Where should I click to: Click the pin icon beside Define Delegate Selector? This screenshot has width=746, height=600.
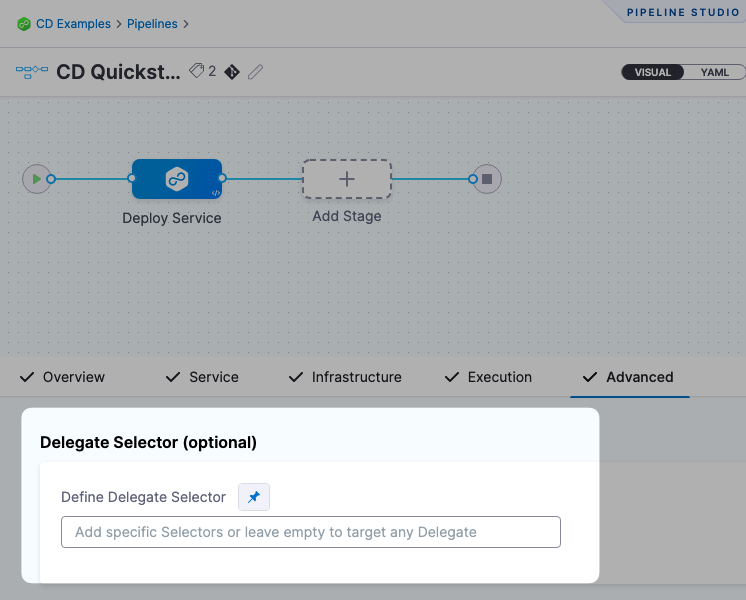pos(254,497)
